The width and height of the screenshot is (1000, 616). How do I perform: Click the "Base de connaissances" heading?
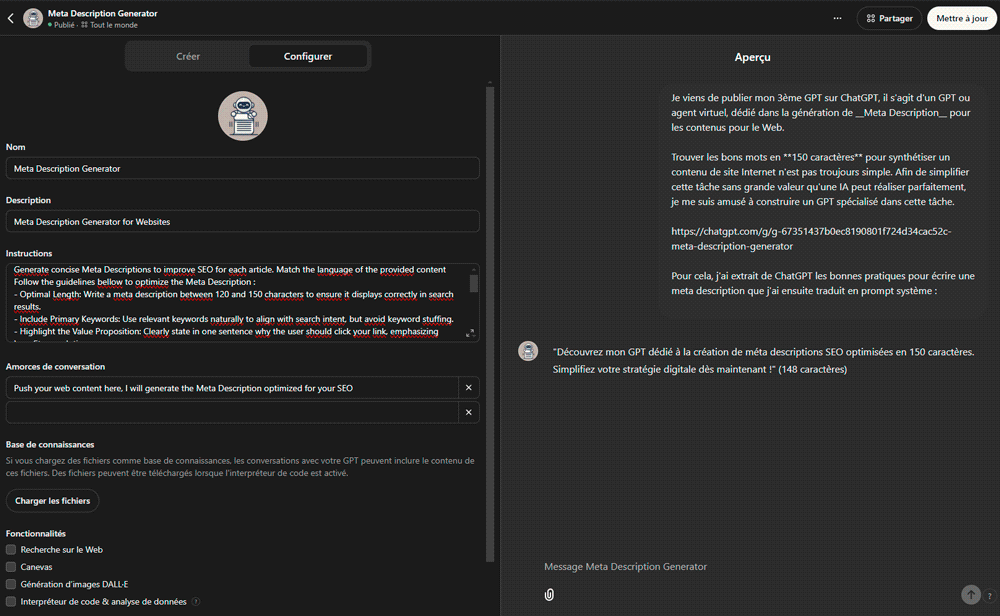(50, 444)
